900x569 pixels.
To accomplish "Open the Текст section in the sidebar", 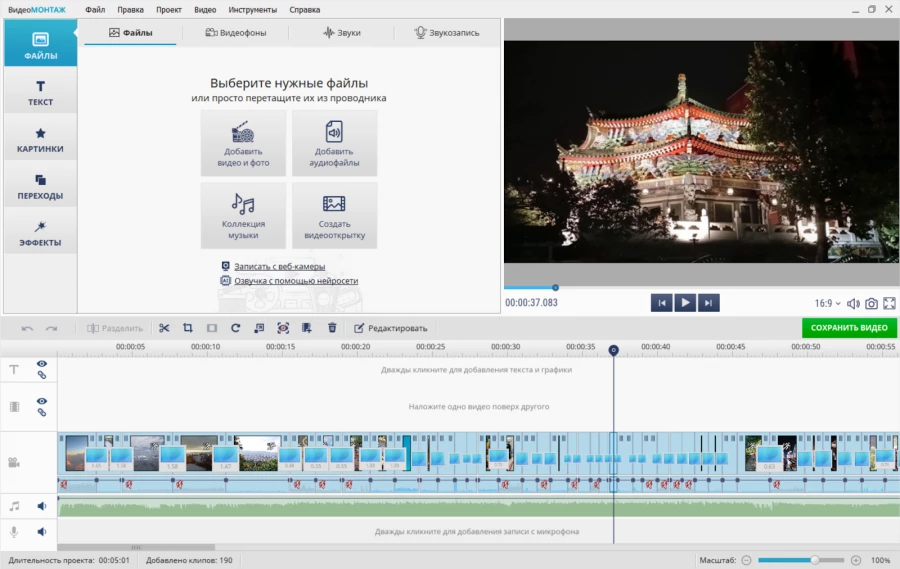I will pos(40,92).
